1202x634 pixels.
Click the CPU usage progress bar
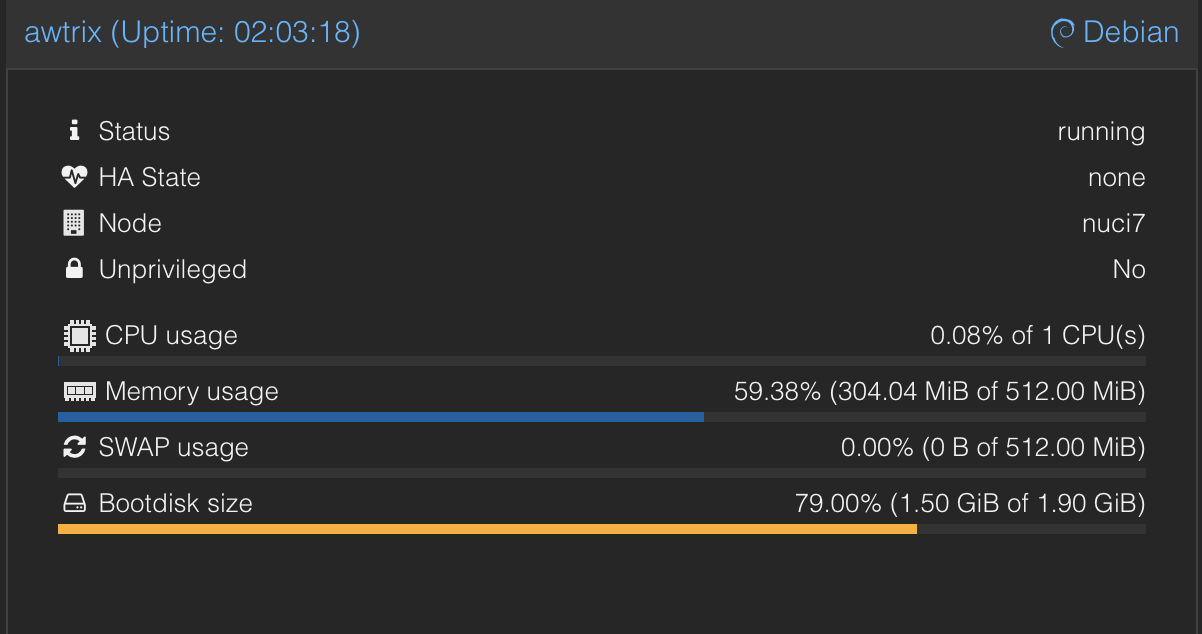pyautogui.click(x=601, y=361)
